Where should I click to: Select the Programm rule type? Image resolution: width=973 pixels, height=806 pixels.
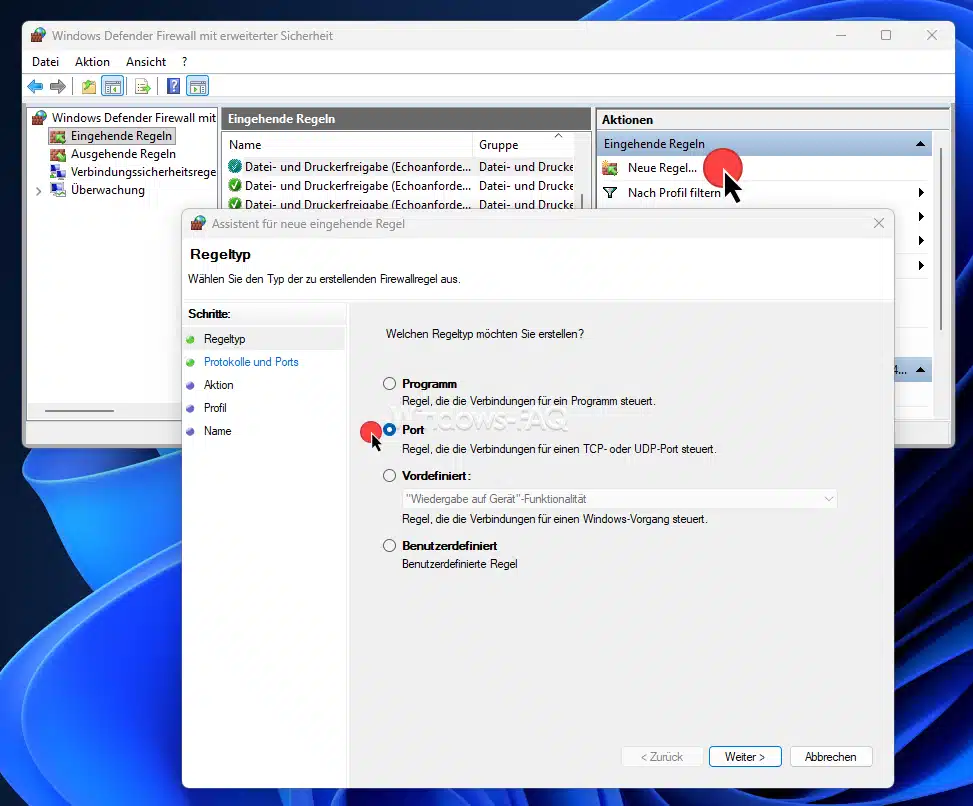(x=389, y=383)
